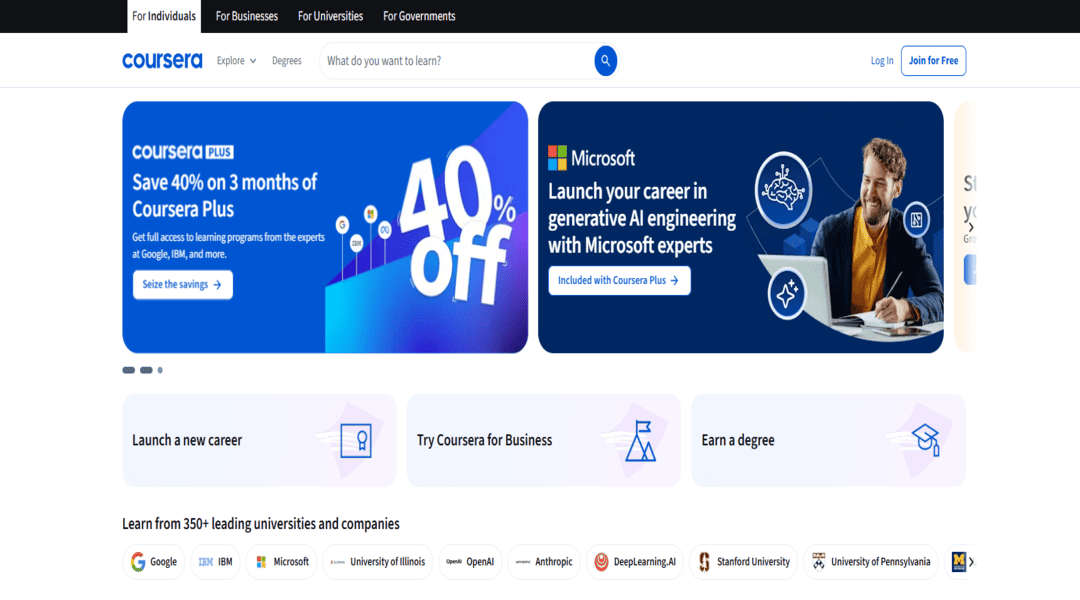This screenshot has width=1080, height=600.
Task: Select the third carousel indicator dot
Action: click(160, 370)
